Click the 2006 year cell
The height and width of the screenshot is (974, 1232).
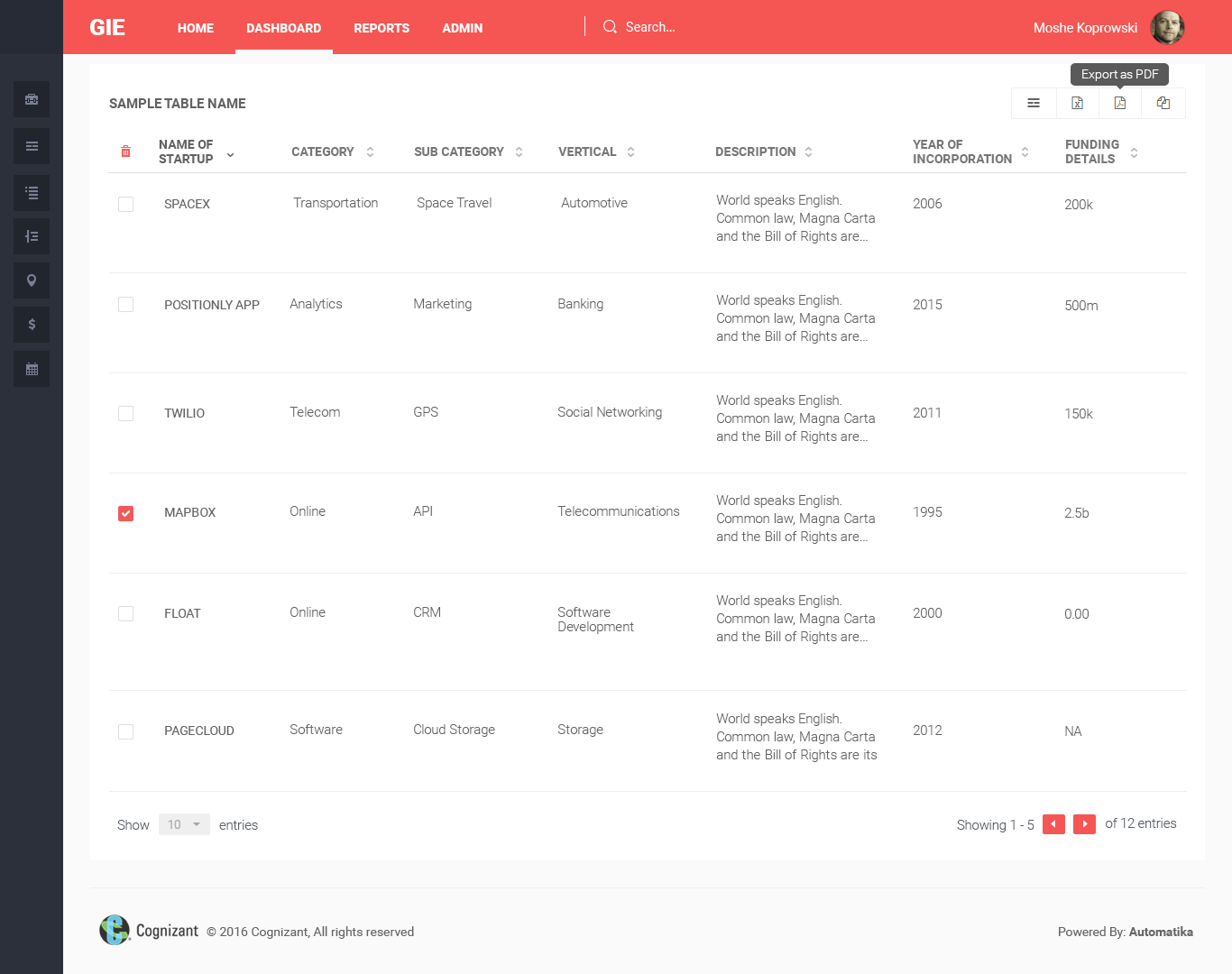pyautogui.click(x=927, y=204)
